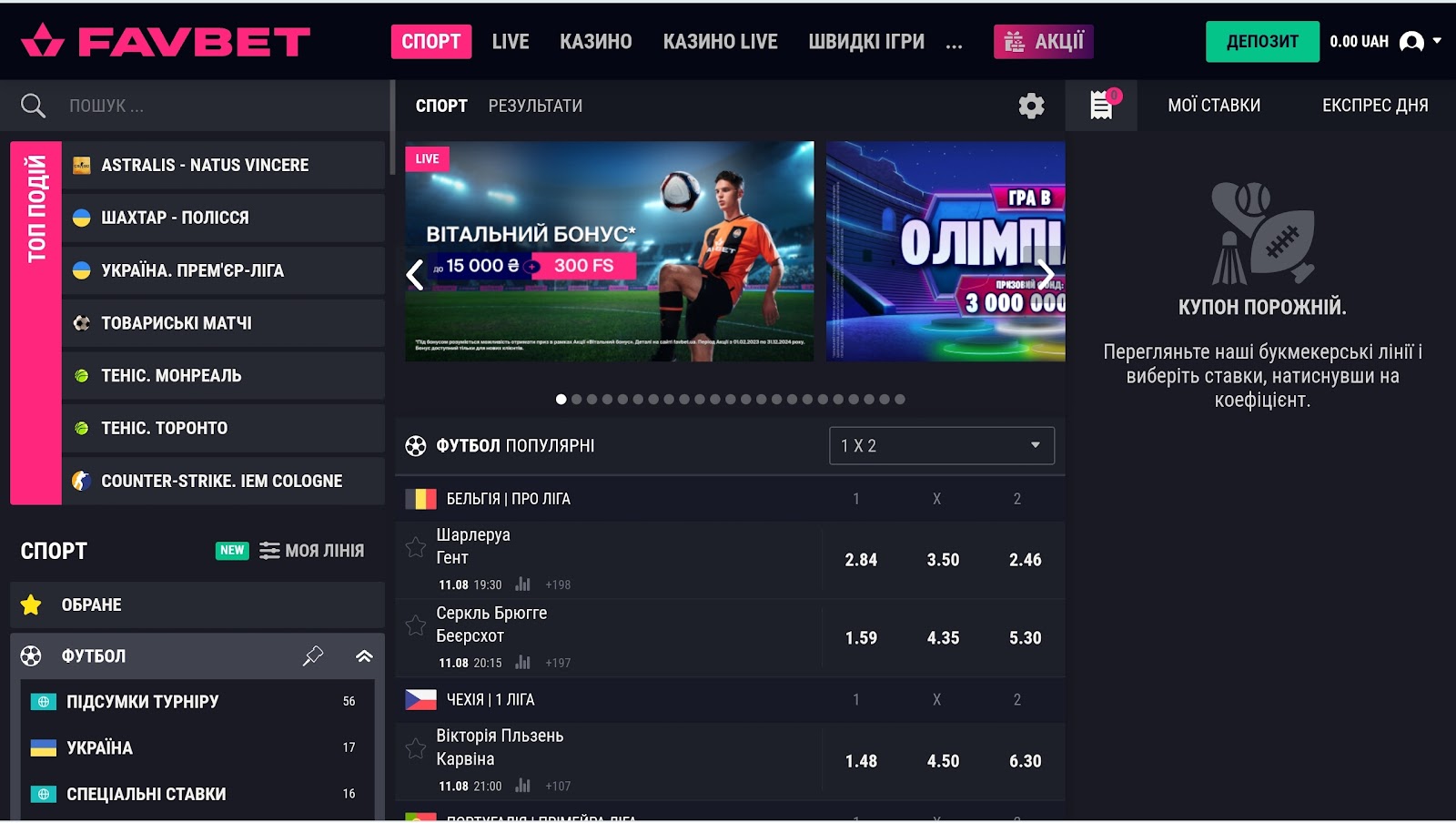The width and height of the screenshot is (1456, 823).
Task: Open statistics icon for Шарлеруа - Гент
Action: (522, 584)
